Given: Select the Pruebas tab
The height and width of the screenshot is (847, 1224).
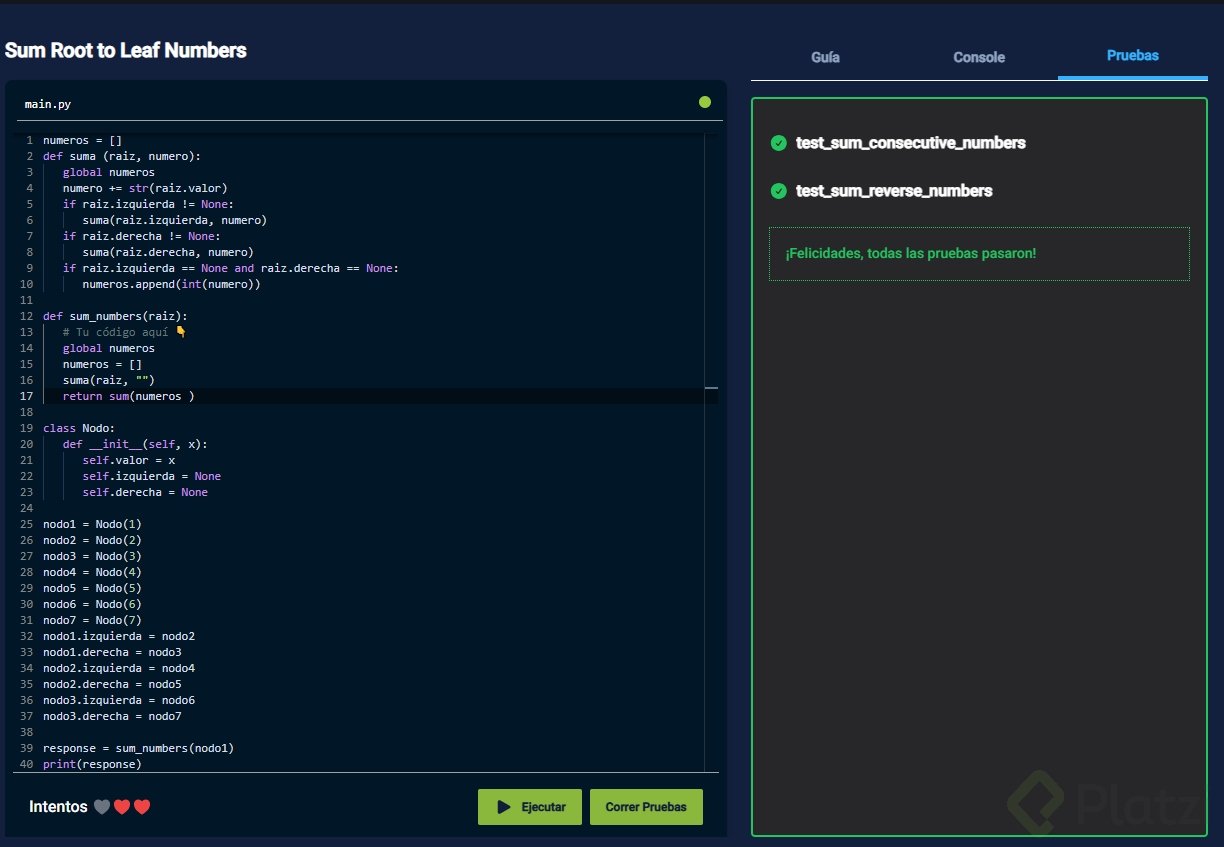Looking at the screenshot, I should point(1133,55).
